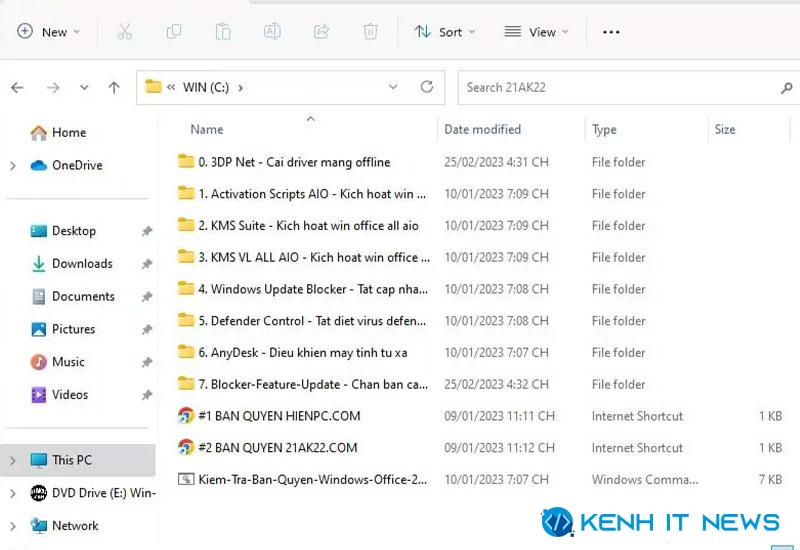Expand the address bar history chevron

tap(393, 87)
